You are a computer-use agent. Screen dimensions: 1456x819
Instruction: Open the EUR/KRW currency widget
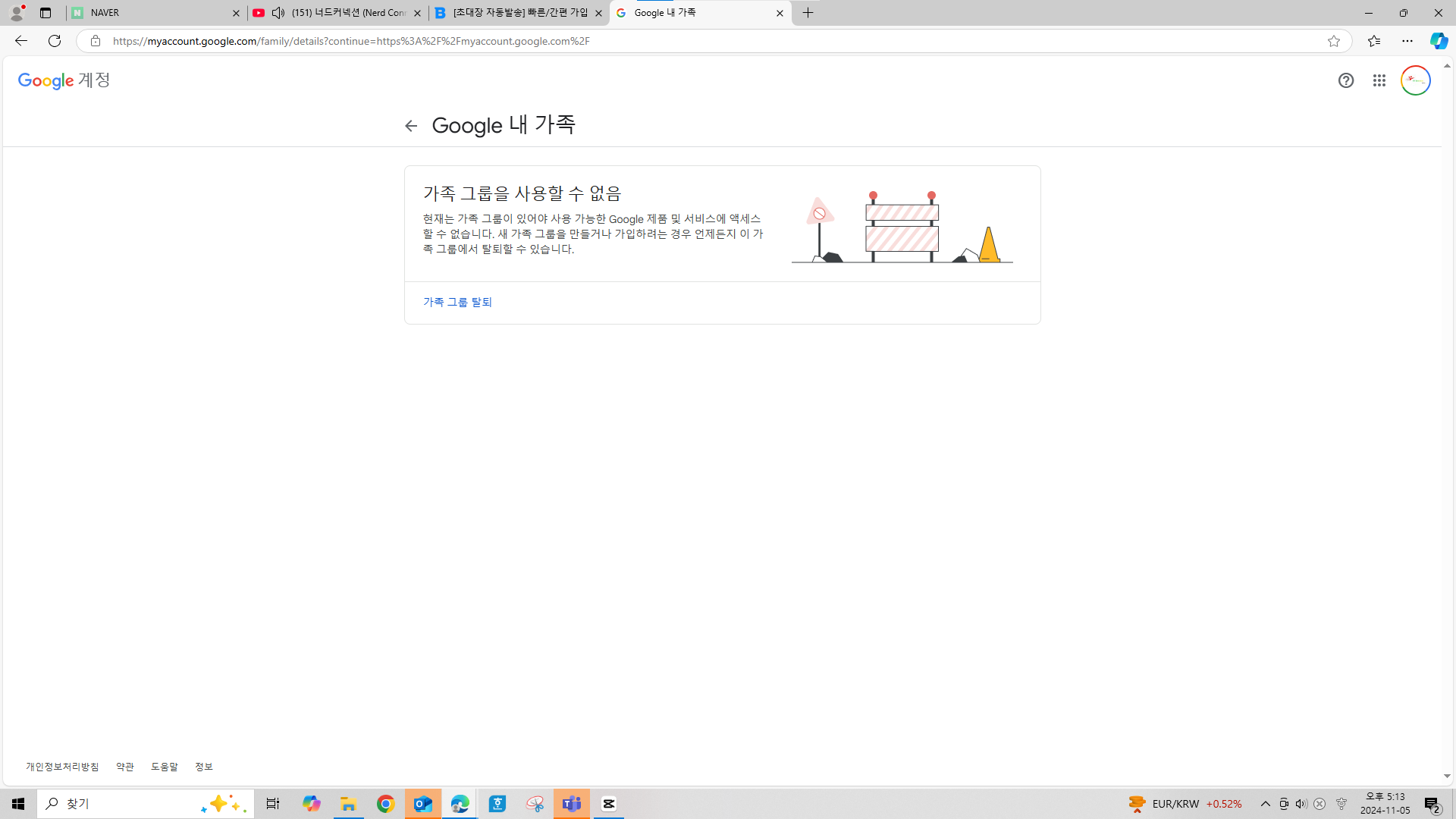pos(1185,804)
